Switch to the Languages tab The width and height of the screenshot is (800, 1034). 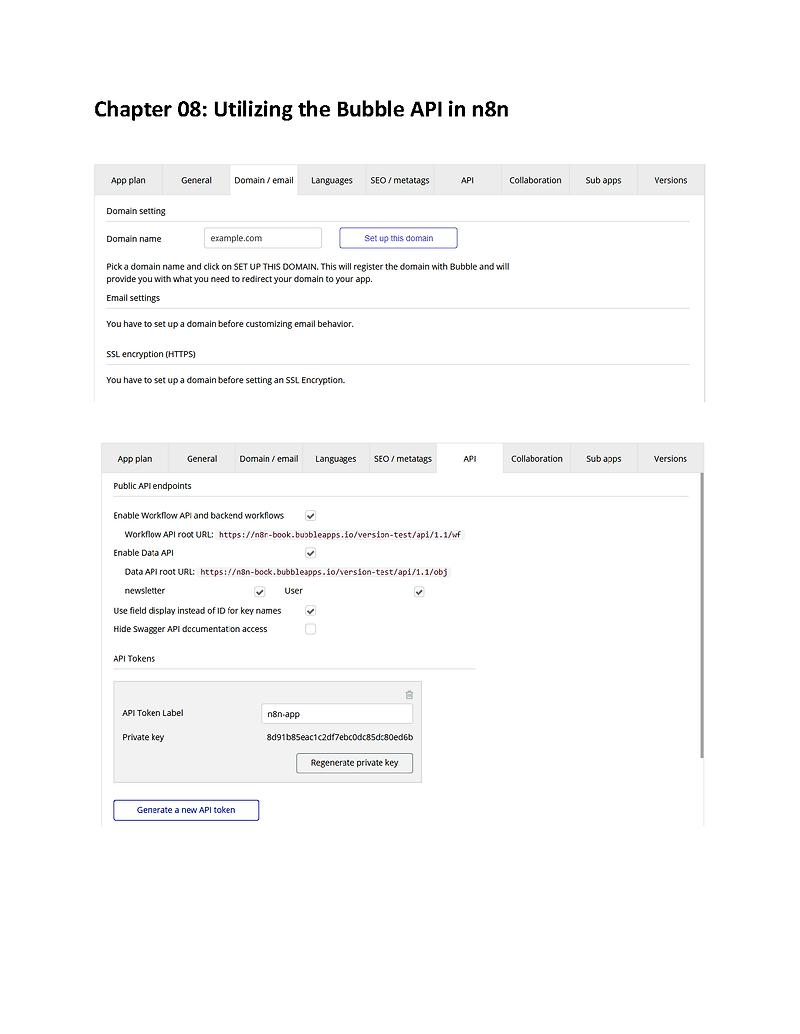335,458
